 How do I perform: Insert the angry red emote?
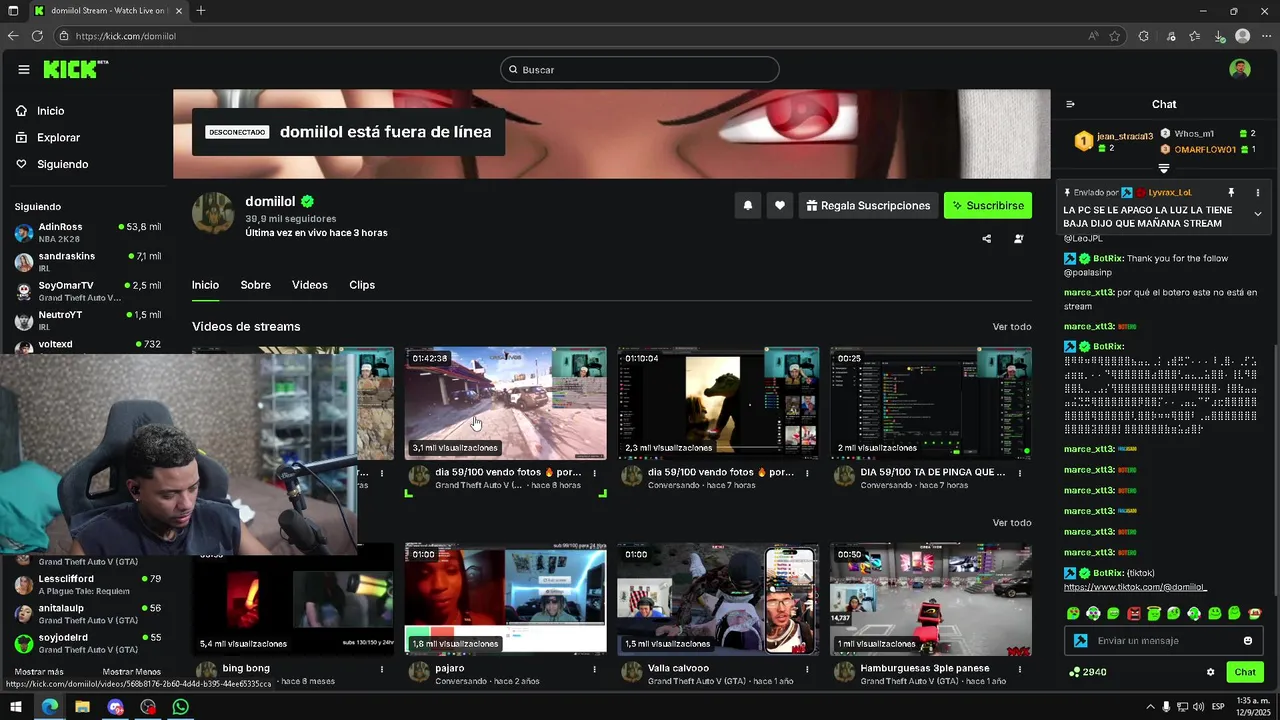[1134, 613]
